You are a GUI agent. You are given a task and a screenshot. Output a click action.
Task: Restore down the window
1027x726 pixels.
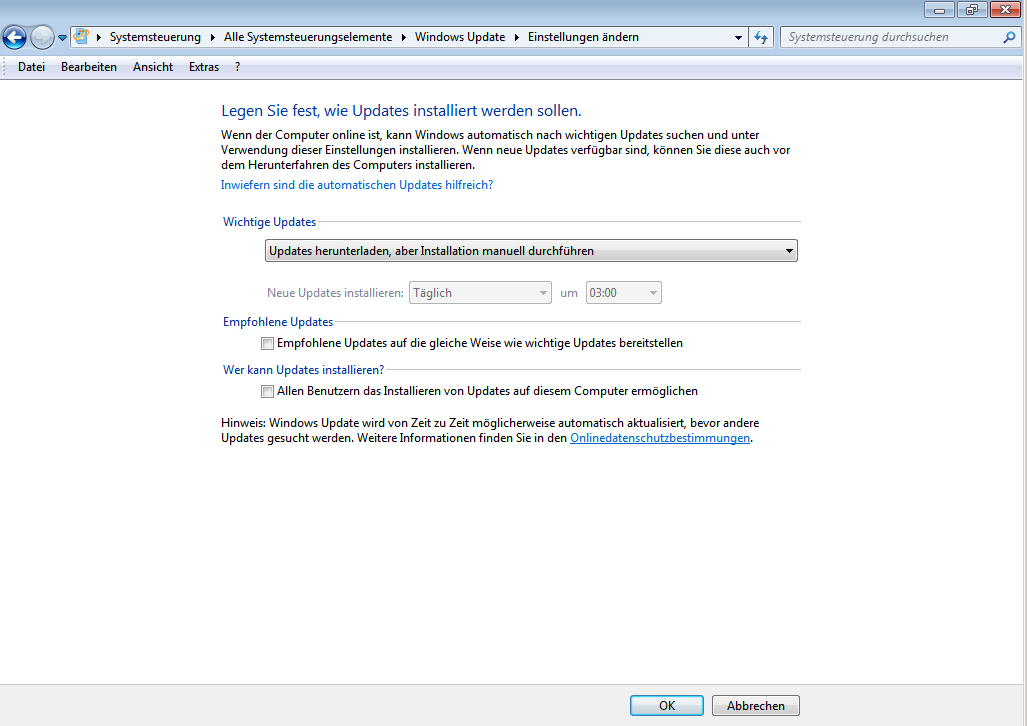tap(972, 10)
